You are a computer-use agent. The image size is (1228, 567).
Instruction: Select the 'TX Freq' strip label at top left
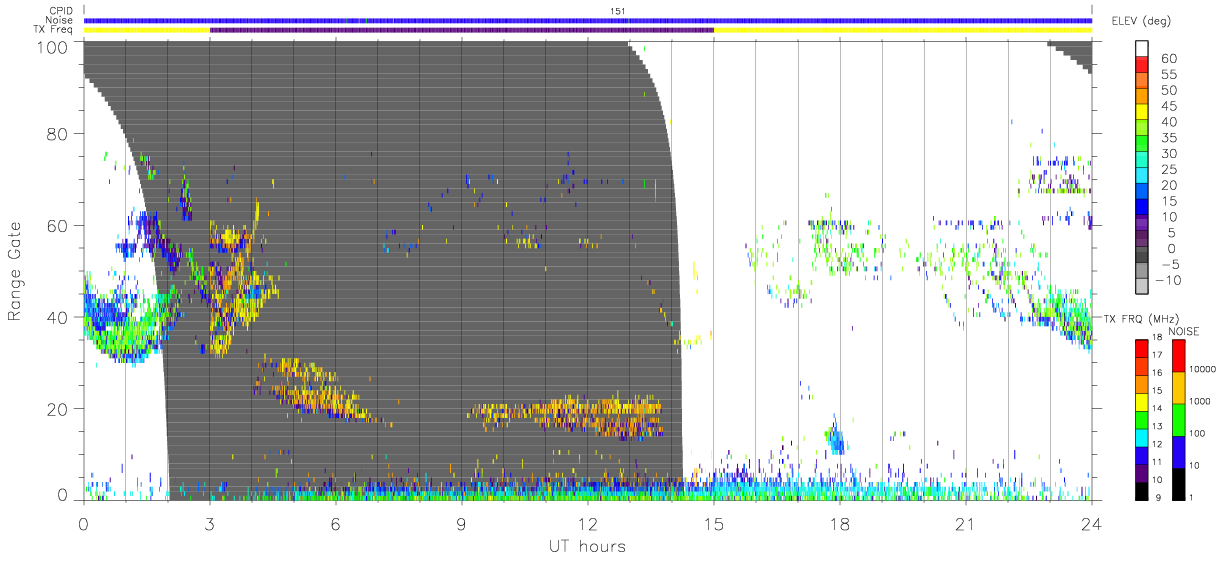click(55, 30)
